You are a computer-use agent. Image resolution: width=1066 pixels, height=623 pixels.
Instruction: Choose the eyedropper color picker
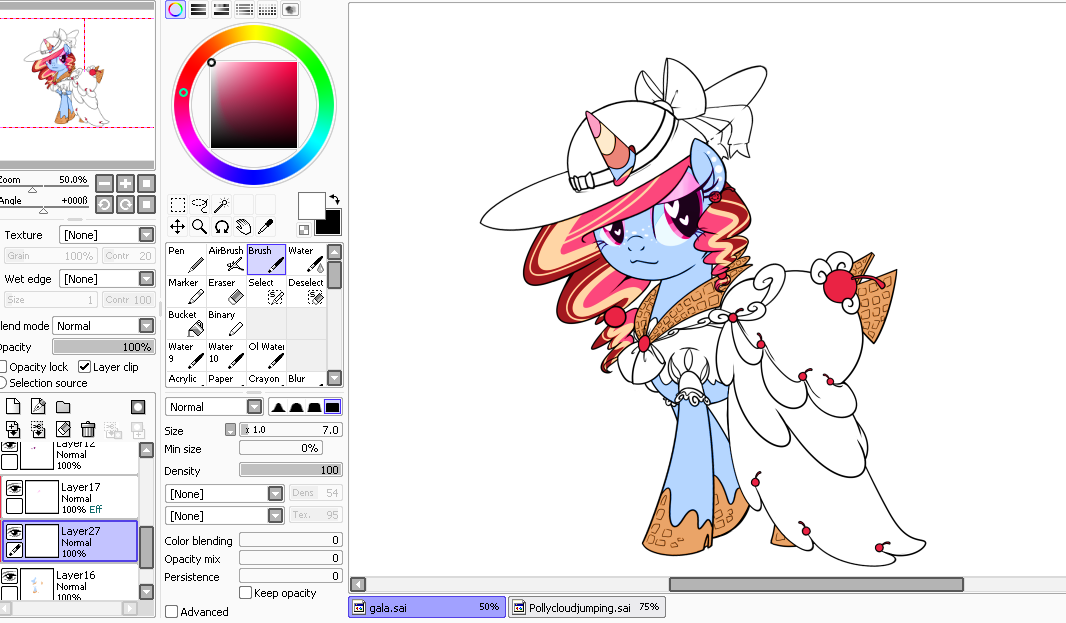tap(266, 226)
